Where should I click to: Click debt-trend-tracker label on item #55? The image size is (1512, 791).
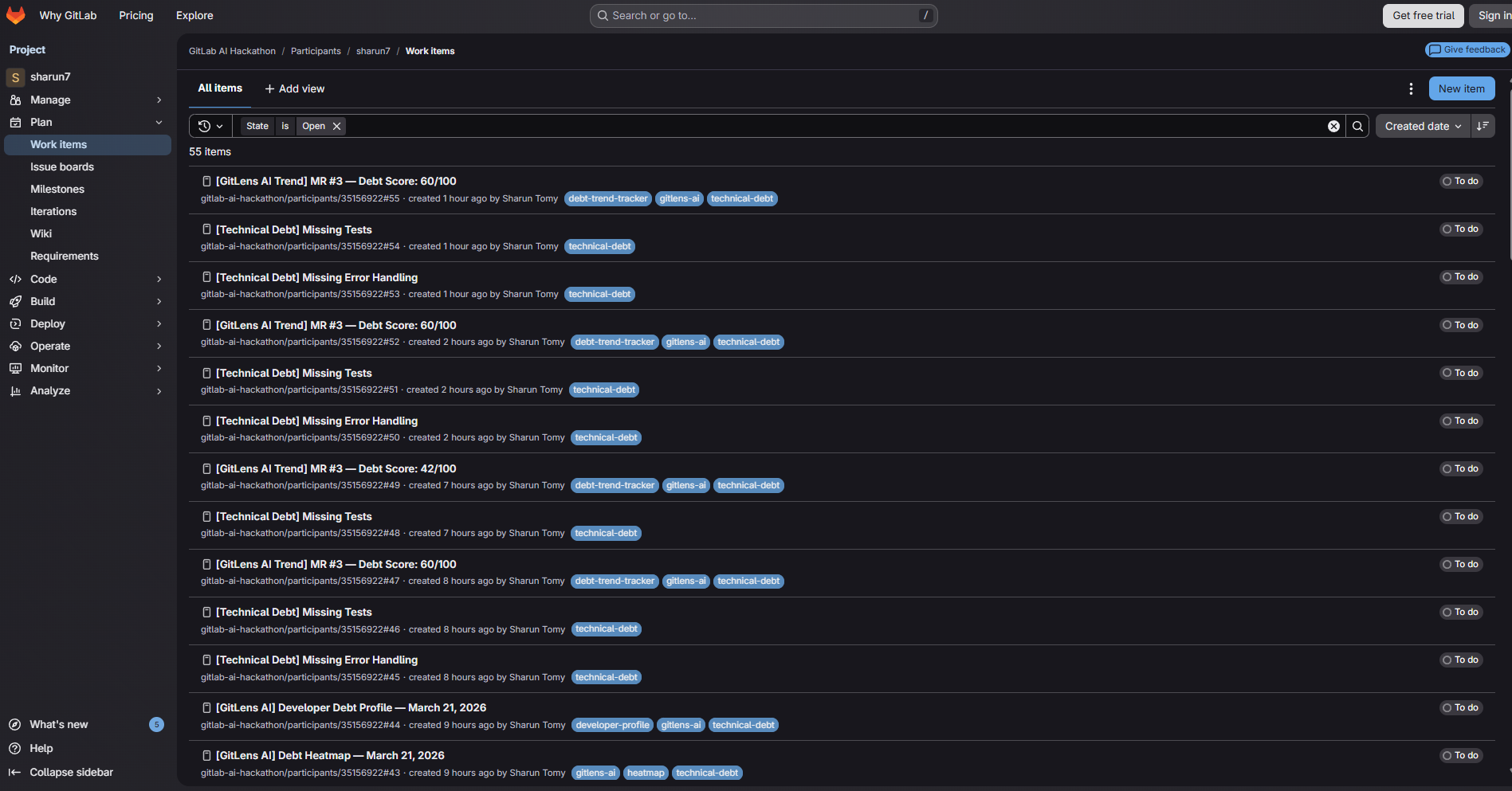coord(608,198)
